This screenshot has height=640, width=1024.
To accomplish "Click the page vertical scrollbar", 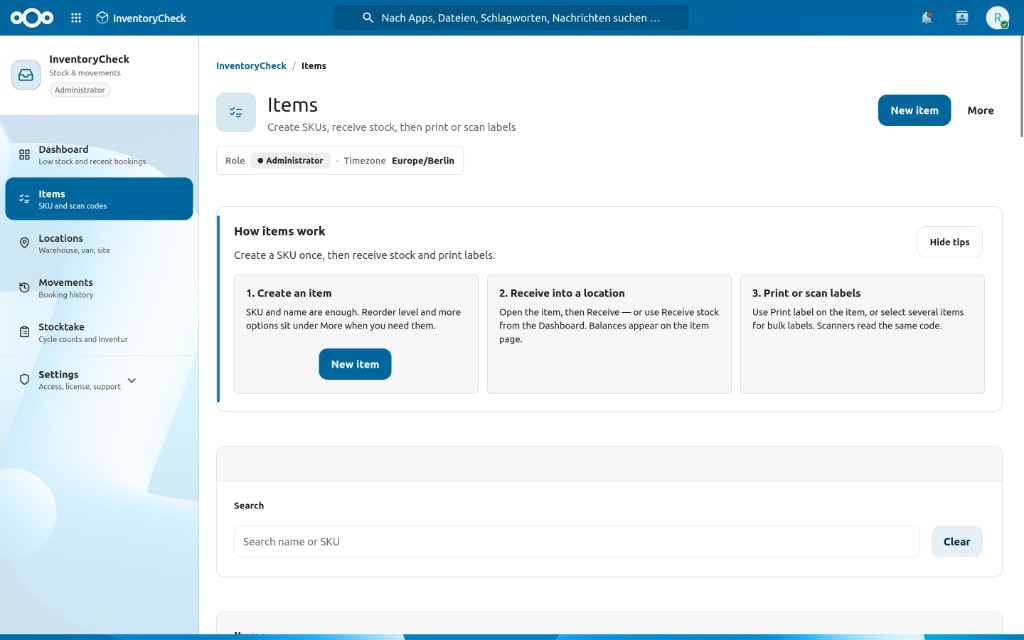I will point(1021,85).
